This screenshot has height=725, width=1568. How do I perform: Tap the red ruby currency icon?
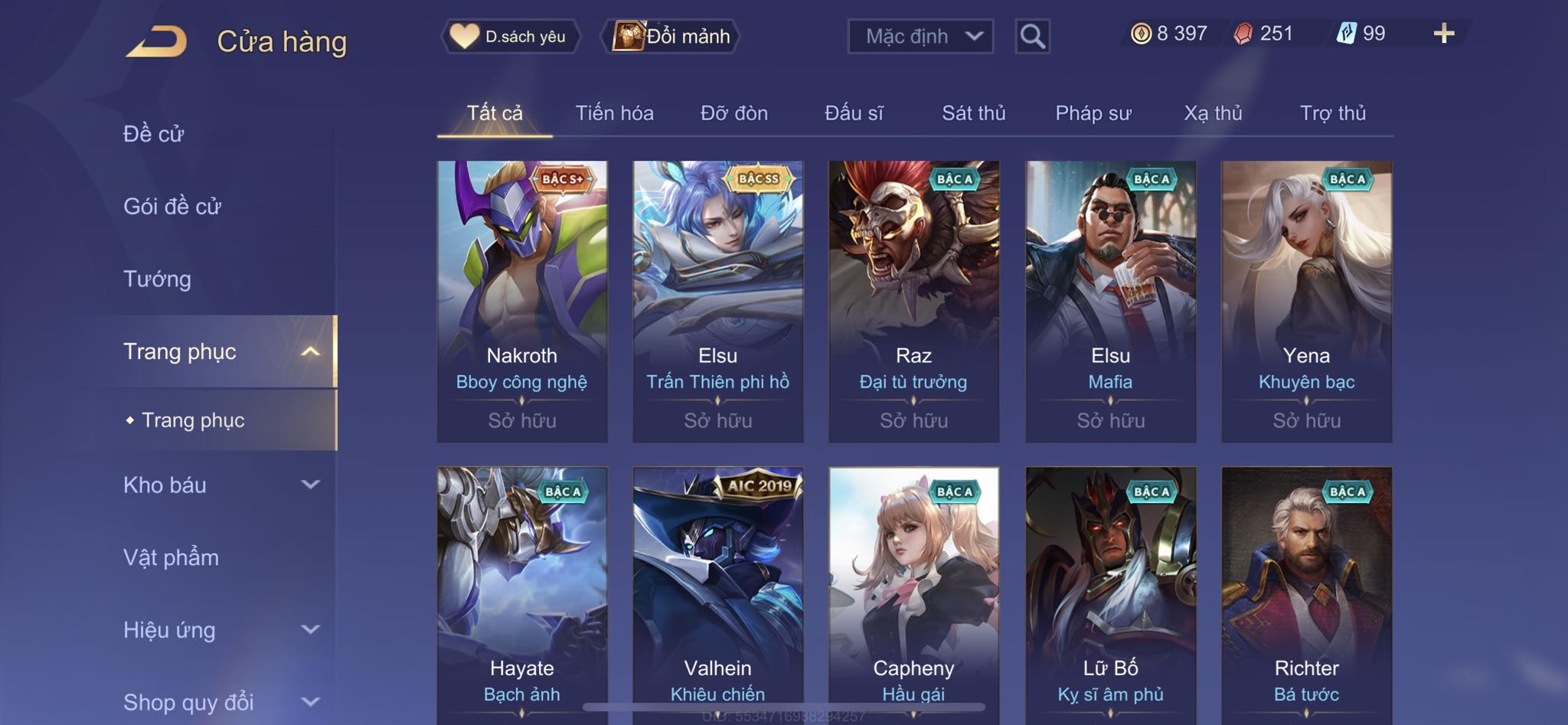pyautogui.click(x=1243, y=34)
